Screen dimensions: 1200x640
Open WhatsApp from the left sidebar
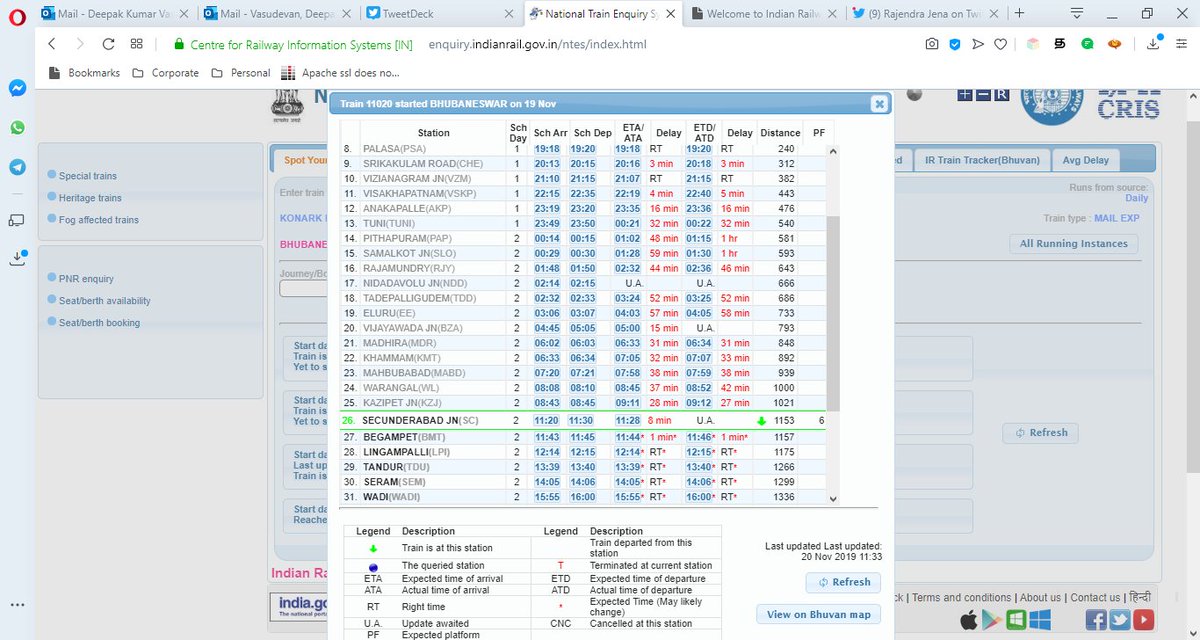pyautogui.click(x=17, y=128)
